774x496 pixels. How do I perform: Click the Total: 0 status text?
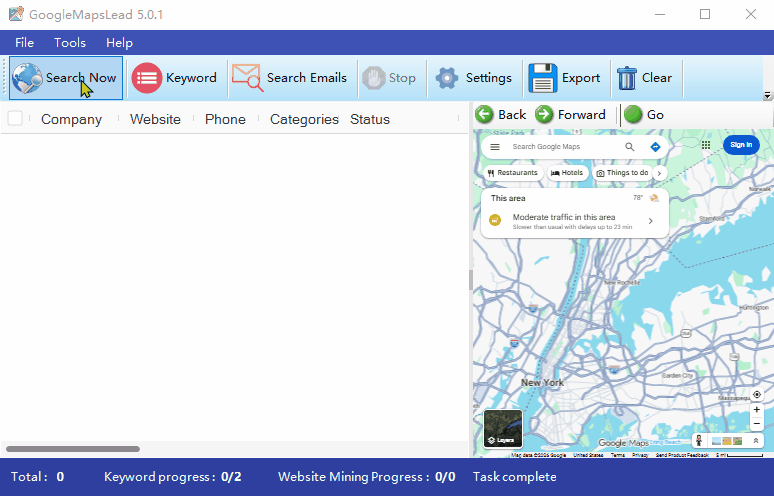[x=38, y=477]
